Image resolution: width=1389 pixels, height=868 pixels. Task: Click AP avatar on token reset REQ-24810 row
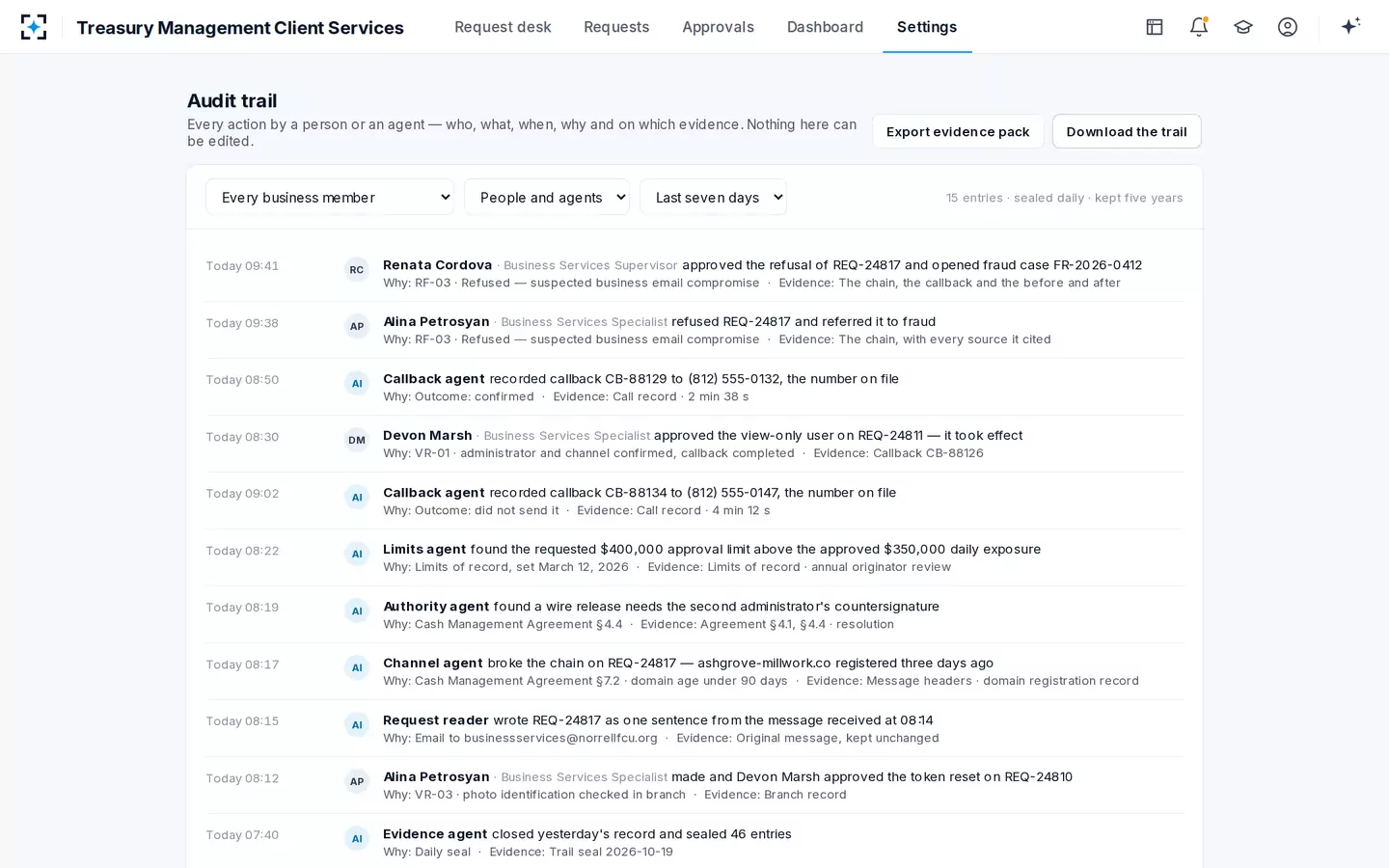357,782
